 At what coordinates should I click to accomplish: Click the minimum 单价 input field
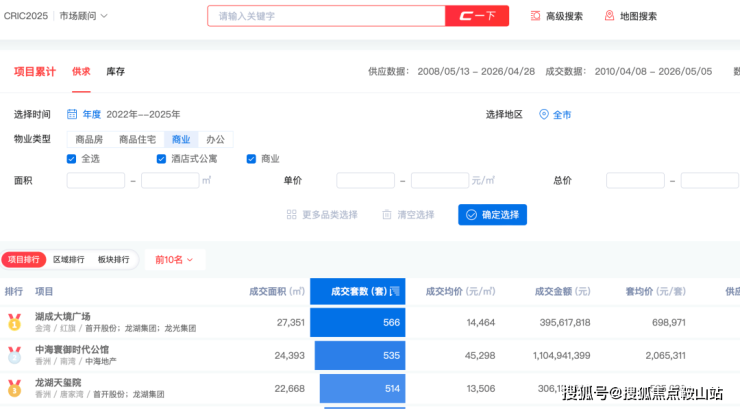(366, 180)
